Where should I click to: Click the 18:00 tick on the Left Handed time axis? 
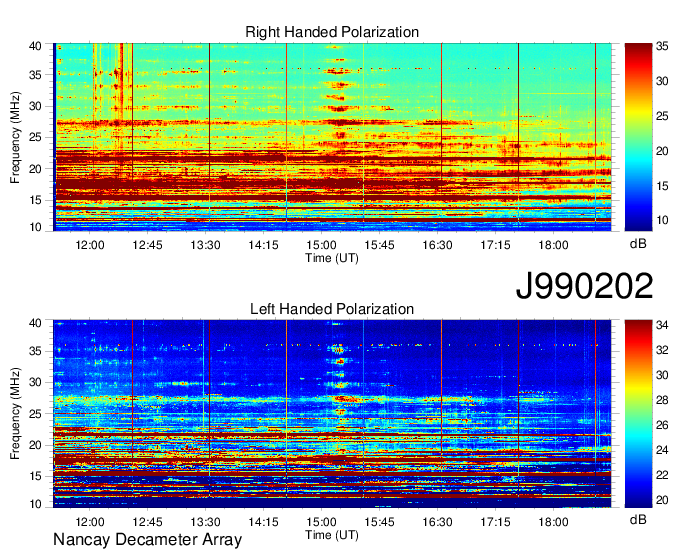tap(553, 522)
